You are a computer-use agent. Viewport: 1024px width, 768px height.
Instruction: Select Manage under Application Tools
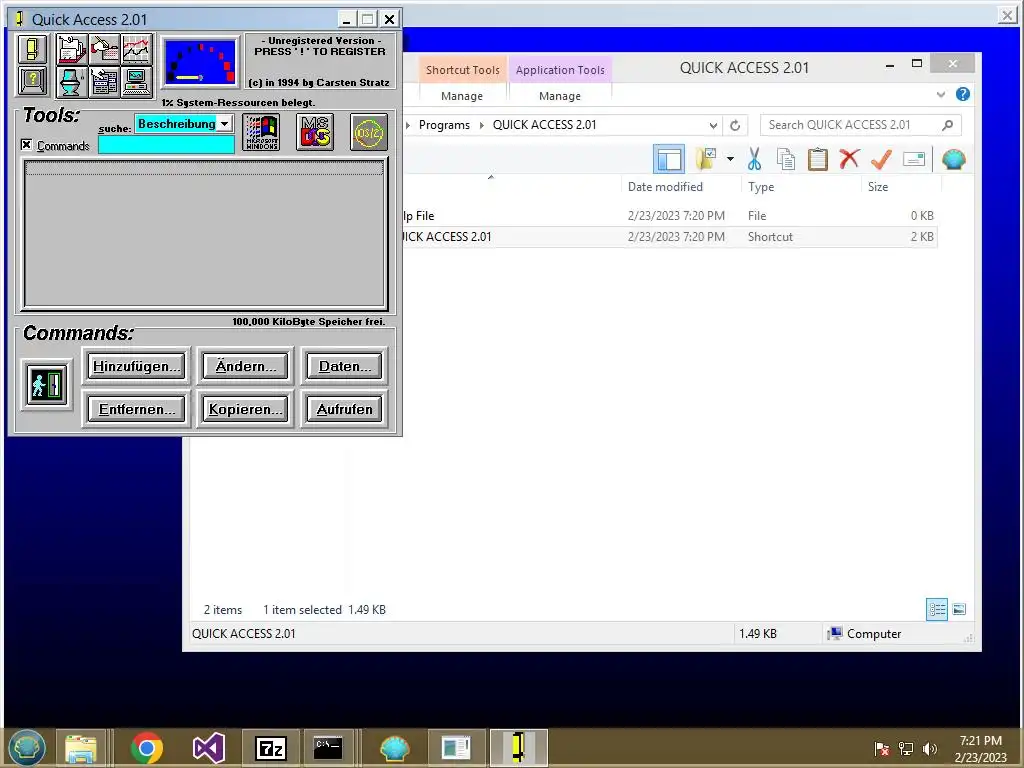pos(560,96)
